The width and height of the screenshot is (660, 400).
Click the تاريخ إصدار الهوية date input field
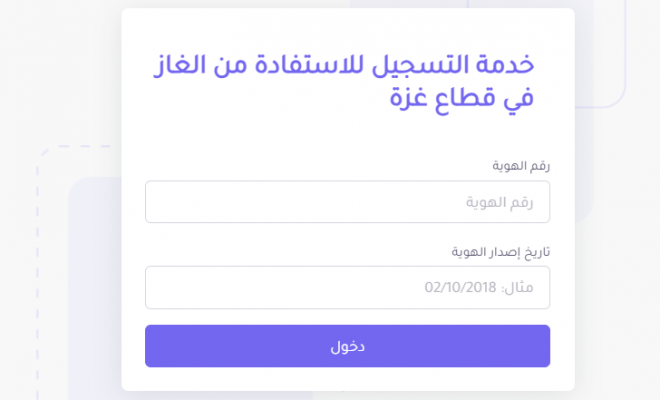[347, 288]
